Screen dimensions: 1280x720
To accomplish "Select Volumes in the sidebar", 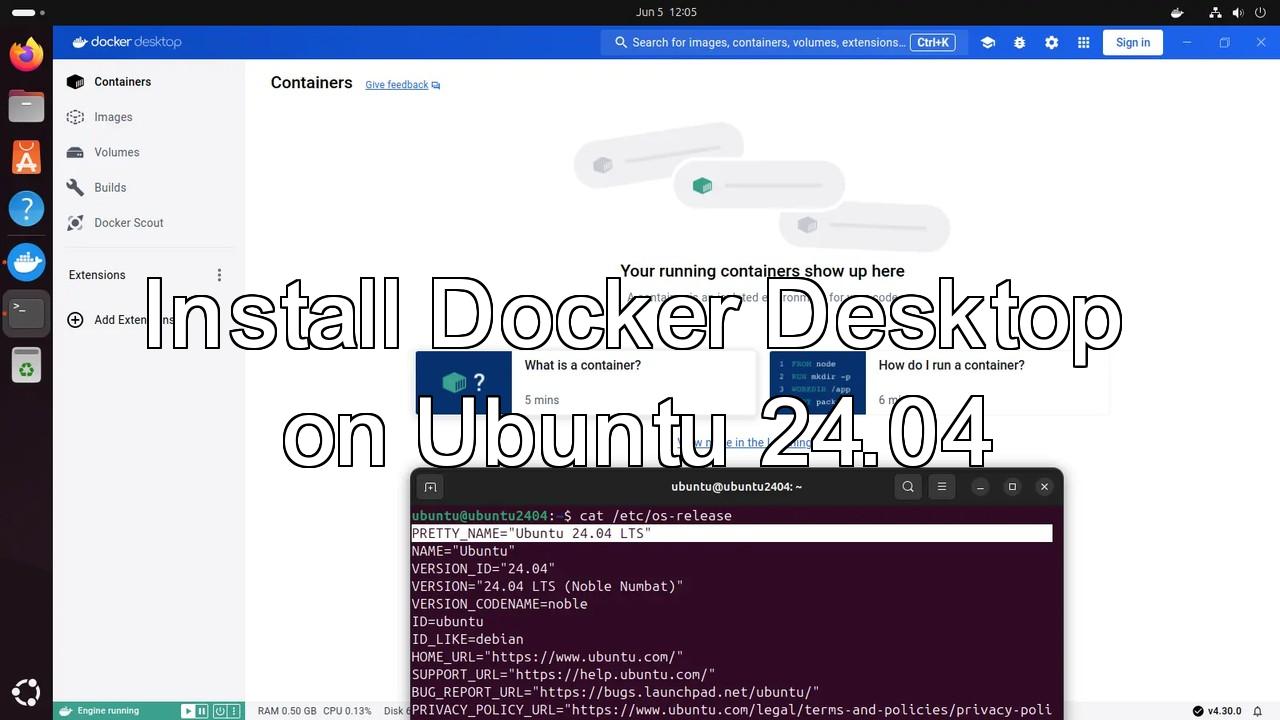I will [x=116, y=152].
